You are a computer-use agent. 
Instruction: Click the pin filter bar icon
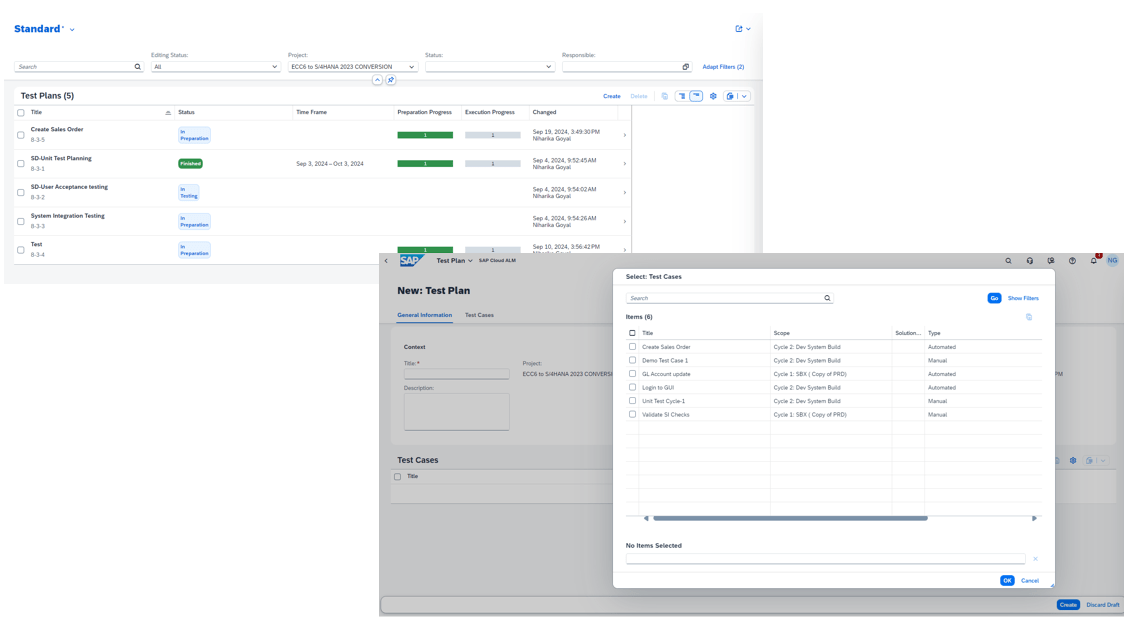click(391, 80)
